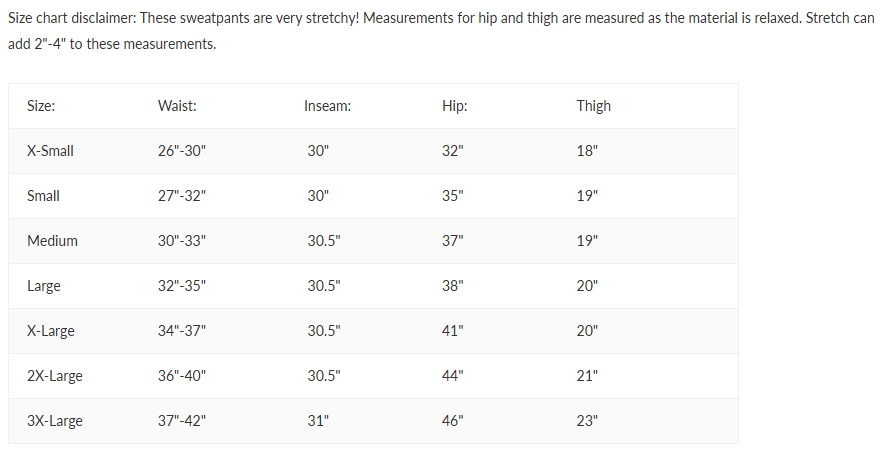890x470 pixels.
Task: Select the X-Large size row label
Action: 51,331
